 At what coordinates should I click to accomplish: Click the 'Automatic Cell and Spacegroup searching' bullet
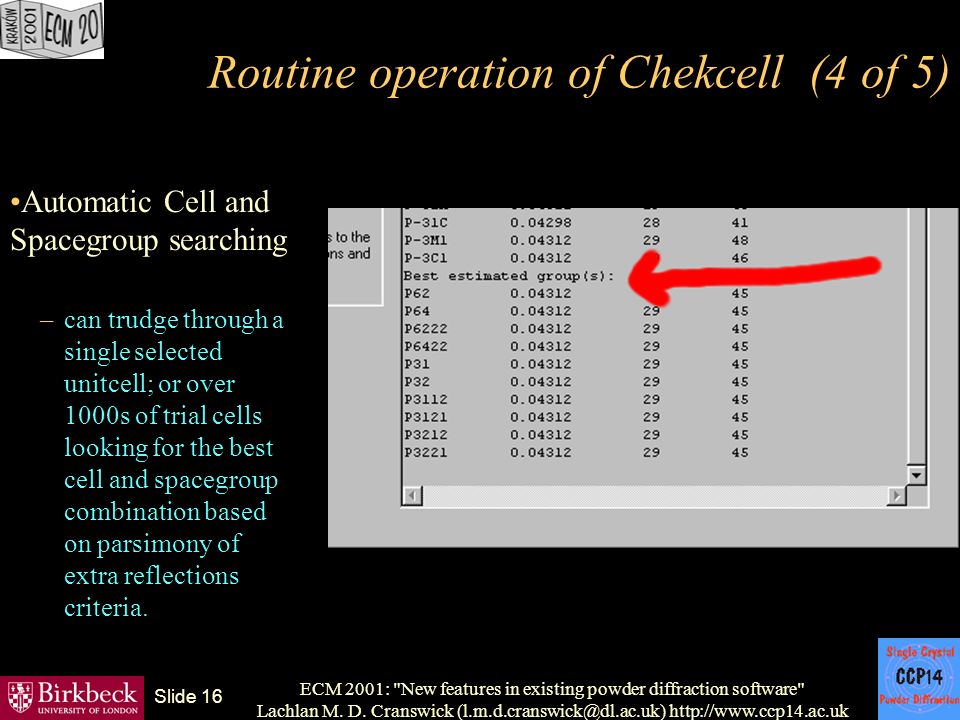(149, 221)
